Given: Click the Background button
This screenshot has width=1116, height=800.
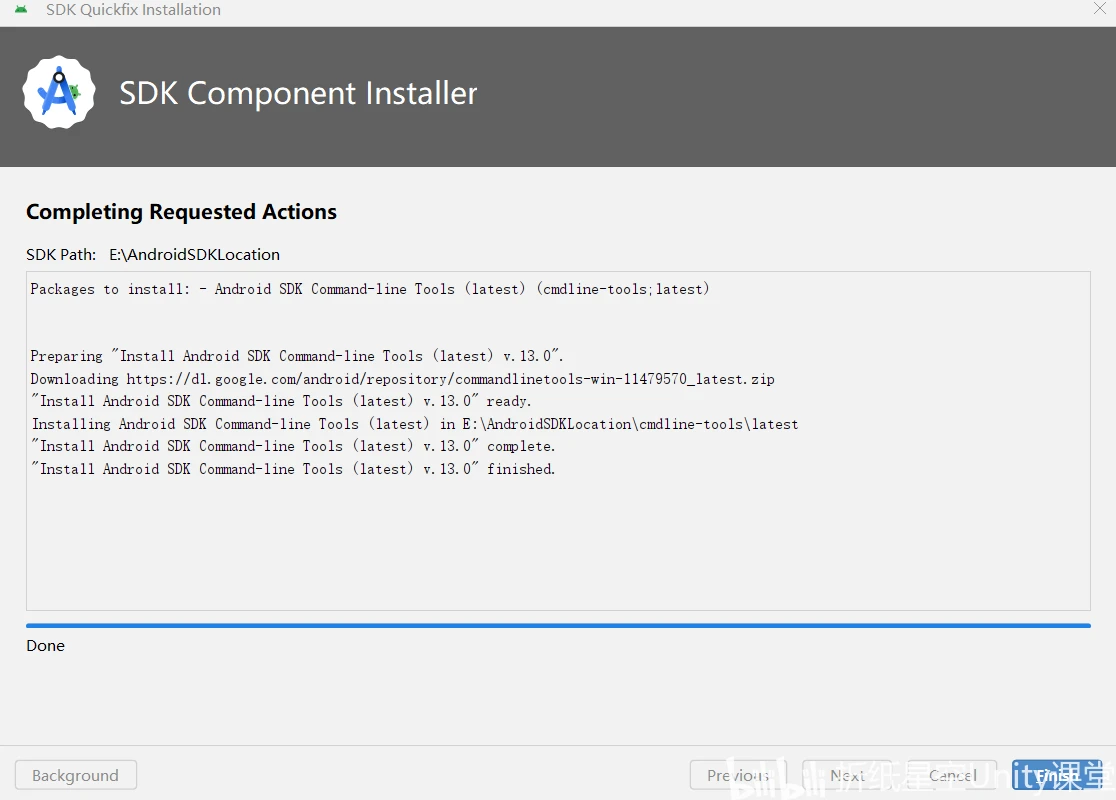Looking at the screenshot, I should tap(75, 775).
